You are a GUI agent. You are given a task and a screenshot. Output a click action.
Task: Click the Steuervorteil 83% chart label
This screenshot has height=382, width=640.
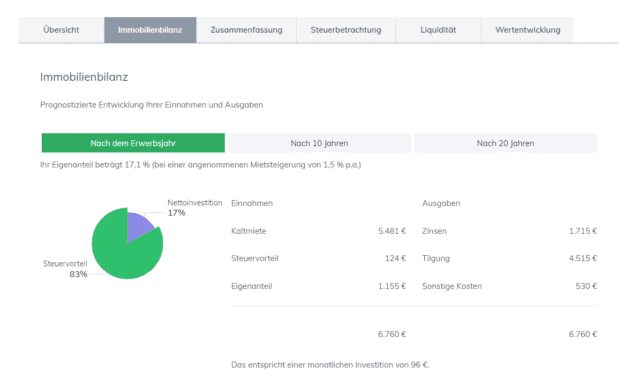tap(65, 269)
